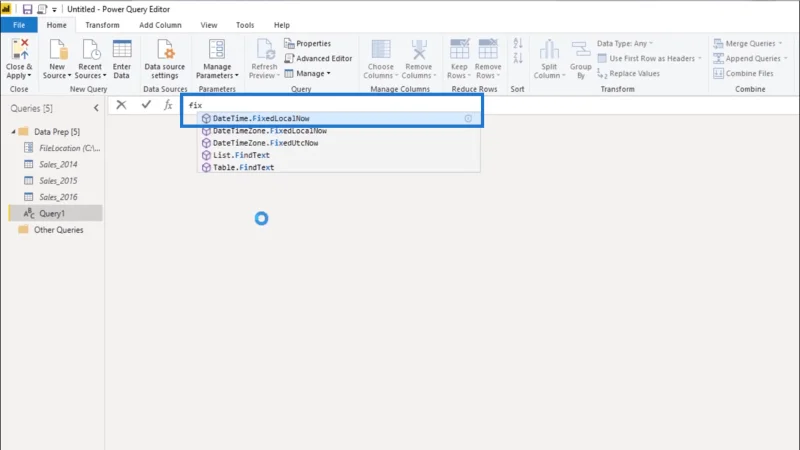The height and width of the screenshot is (450, 800).
Task: Open the Manage dropdown in Query group
Action: coord(307,73)
